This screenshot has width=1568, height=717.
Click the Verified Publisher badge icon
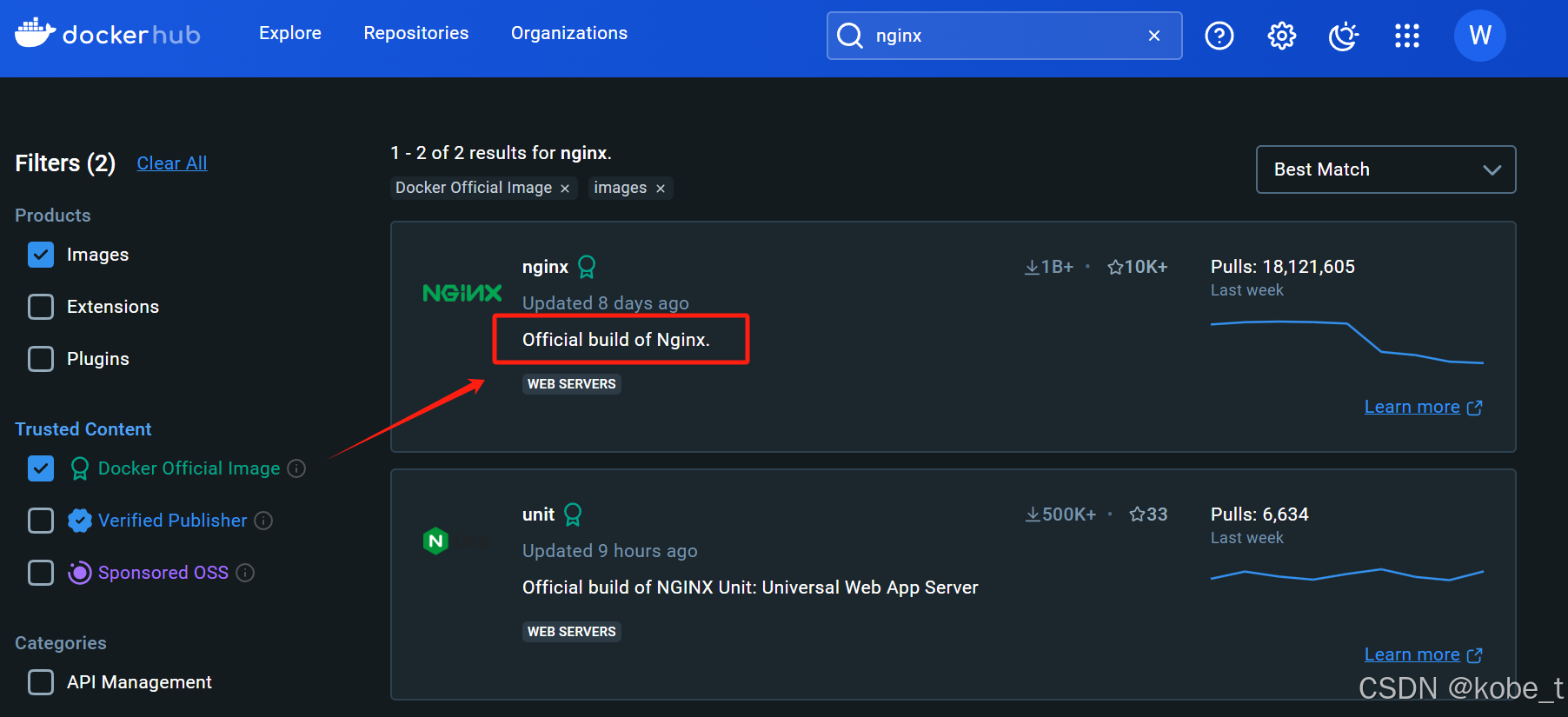click(x=80, y=521)
